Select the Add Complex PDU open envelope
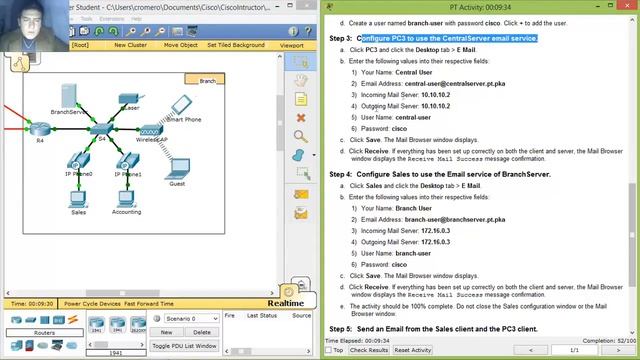Image resolution: width=640 pixels, height=360 pixels. pos(301,213)
